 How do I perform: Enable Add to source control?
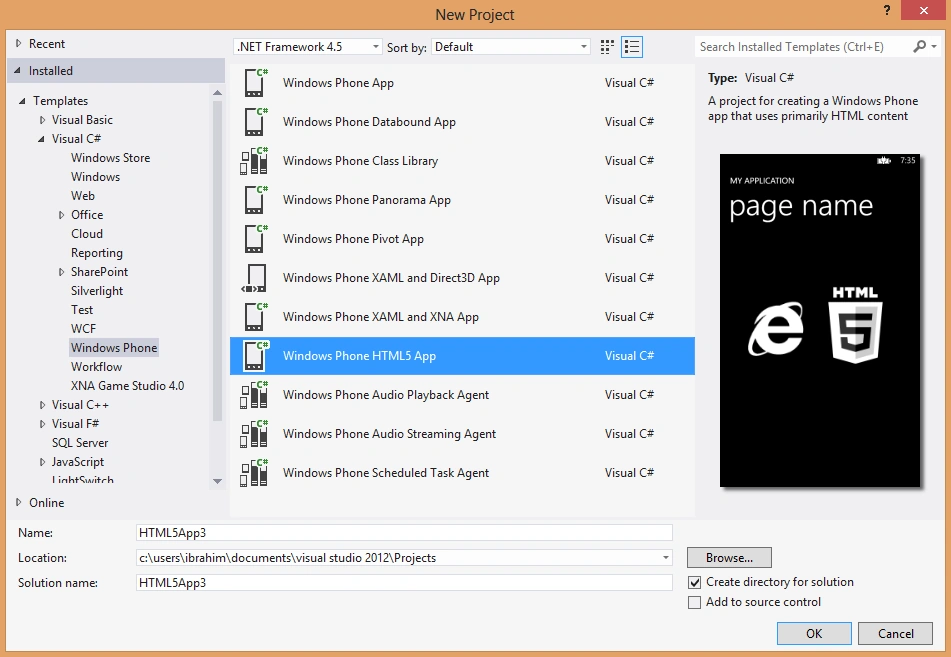pyautogui.click(x=694, y=602)
